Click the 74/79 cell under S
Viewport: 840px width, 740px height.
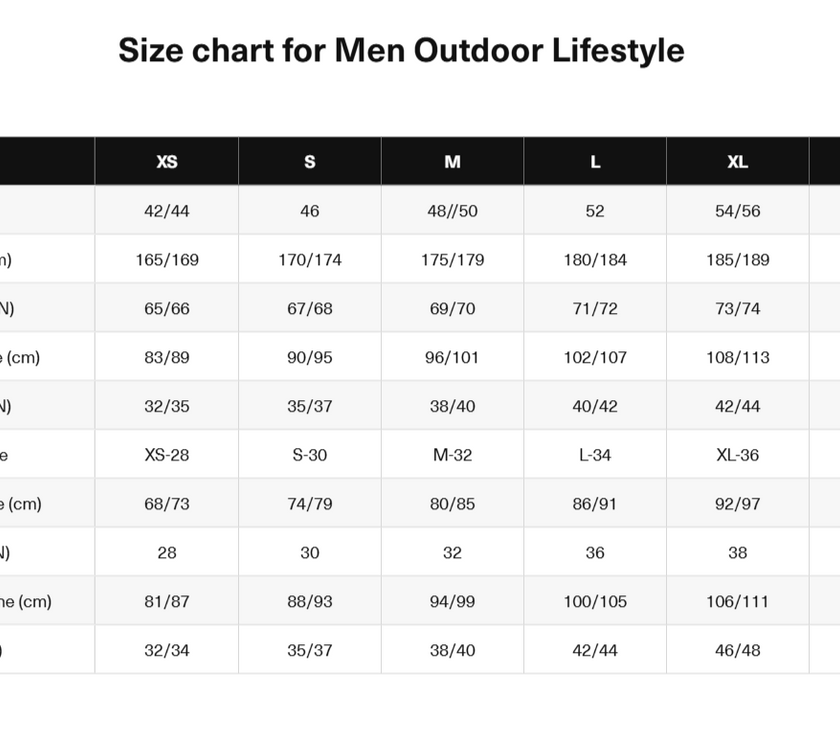click(x=310, y=504)
